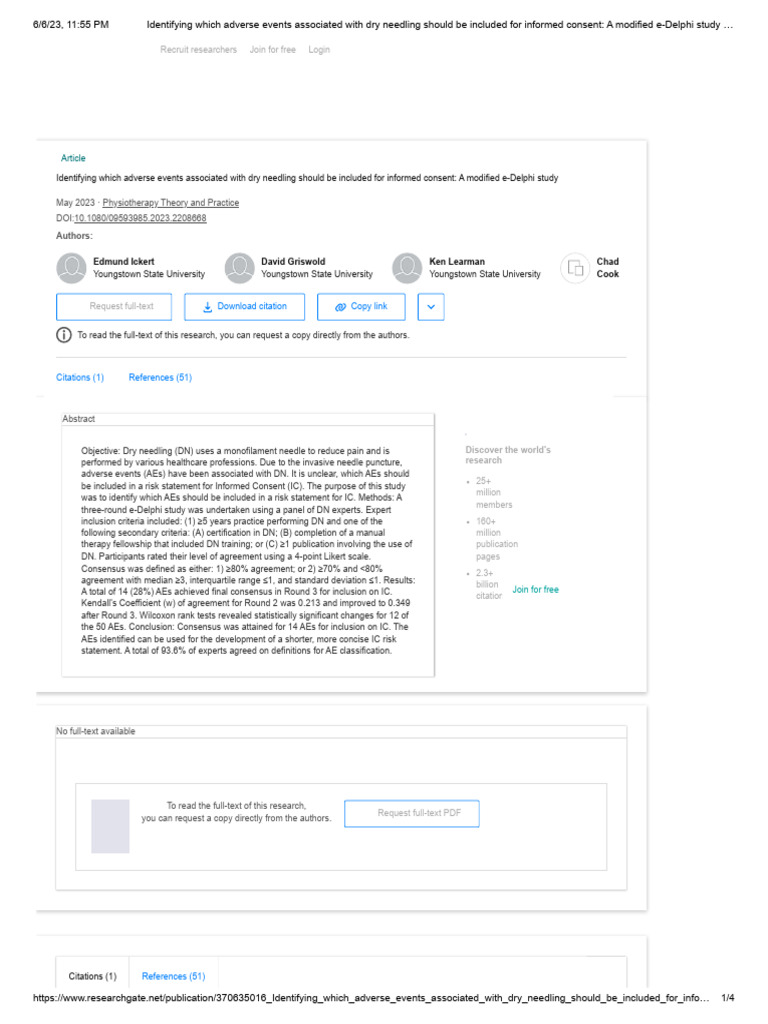Click Edmund Ickert's author avatar
This screenshot has height=1024, width=768.
71,268
